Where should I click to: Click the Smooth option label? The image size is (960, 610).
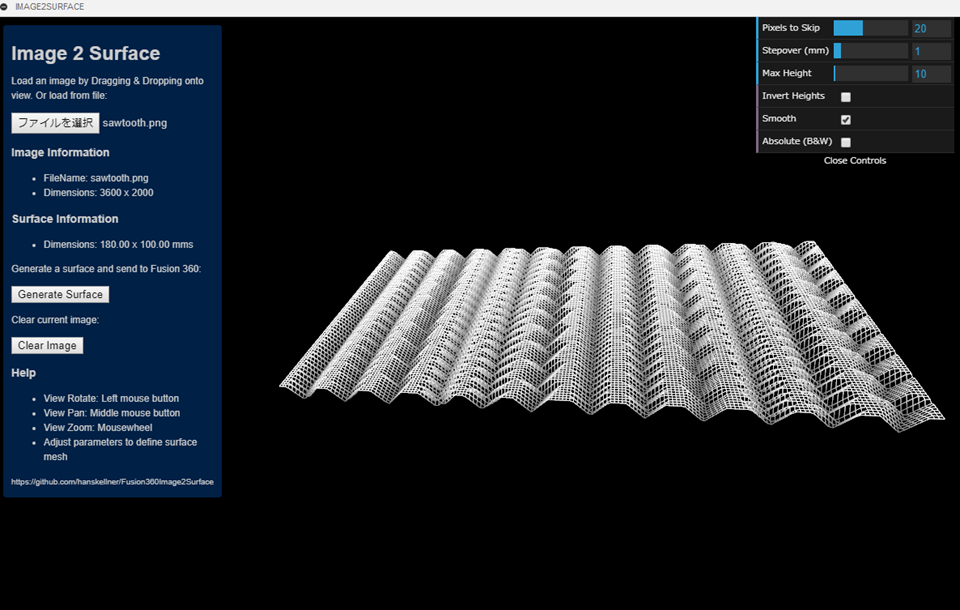tap(779, 119)
